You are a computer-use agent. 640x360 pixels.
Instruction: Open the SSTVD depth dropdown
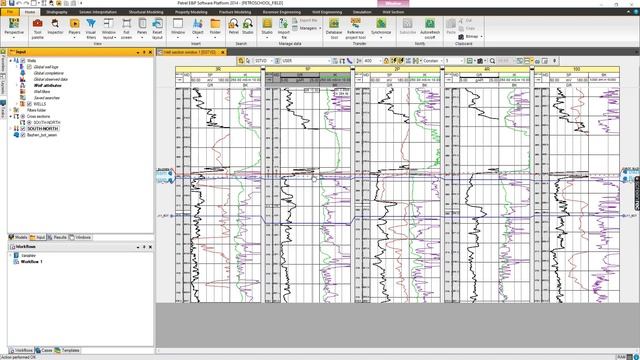point(271,61)
